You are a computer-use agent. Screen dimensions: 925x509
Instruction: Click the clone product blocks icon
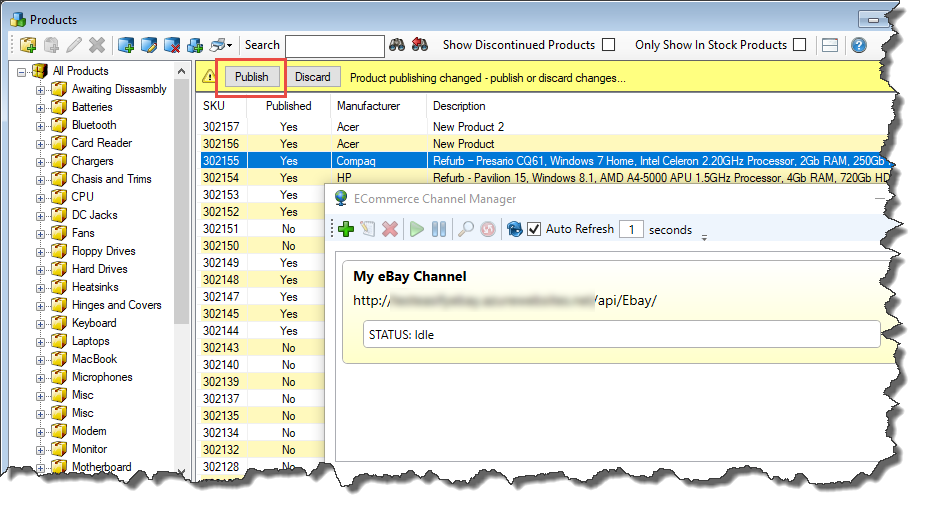click(x=195, y=45)
